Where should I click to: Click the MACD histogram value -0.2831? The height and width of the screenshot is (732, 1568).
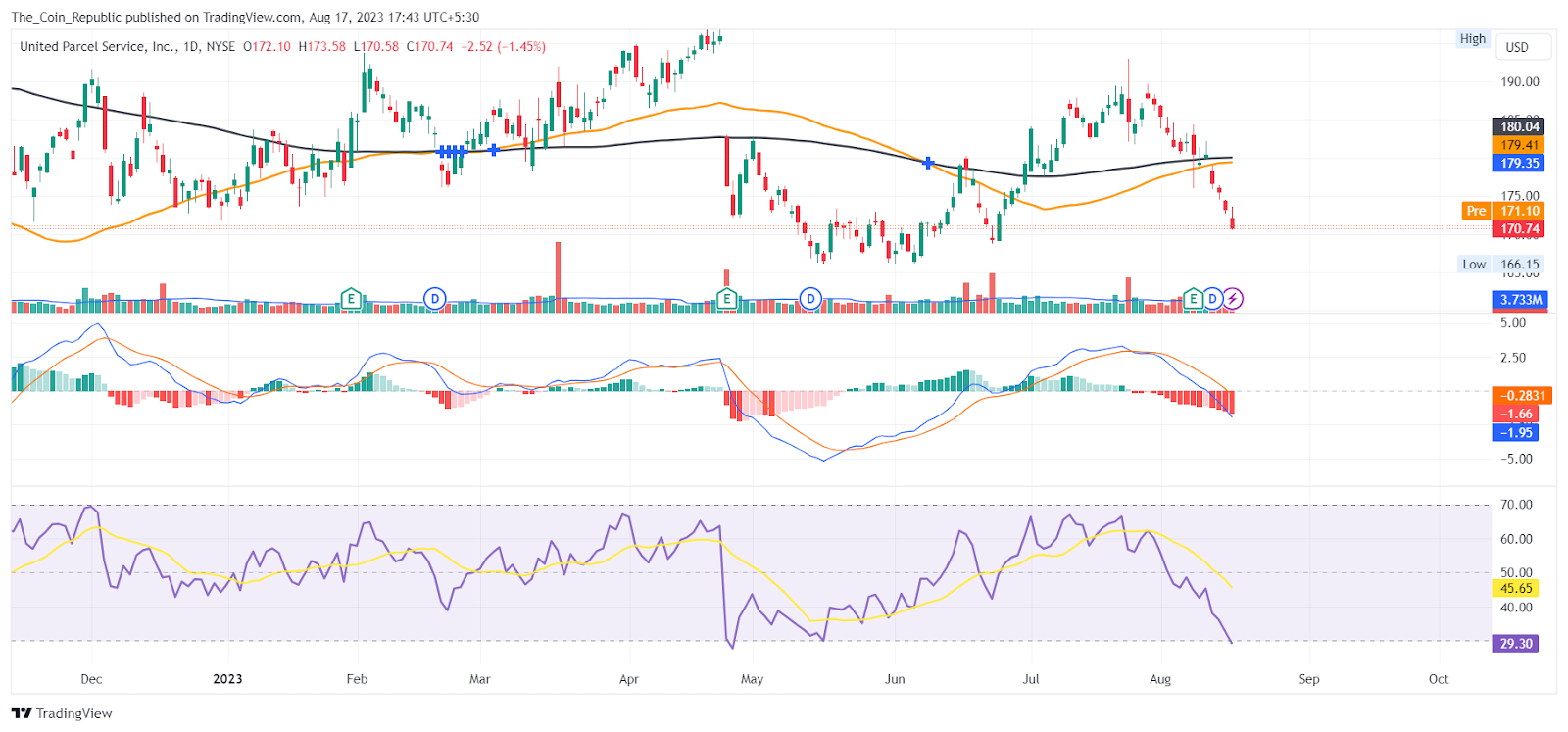pyautogui.click(x=1522, y=396)
